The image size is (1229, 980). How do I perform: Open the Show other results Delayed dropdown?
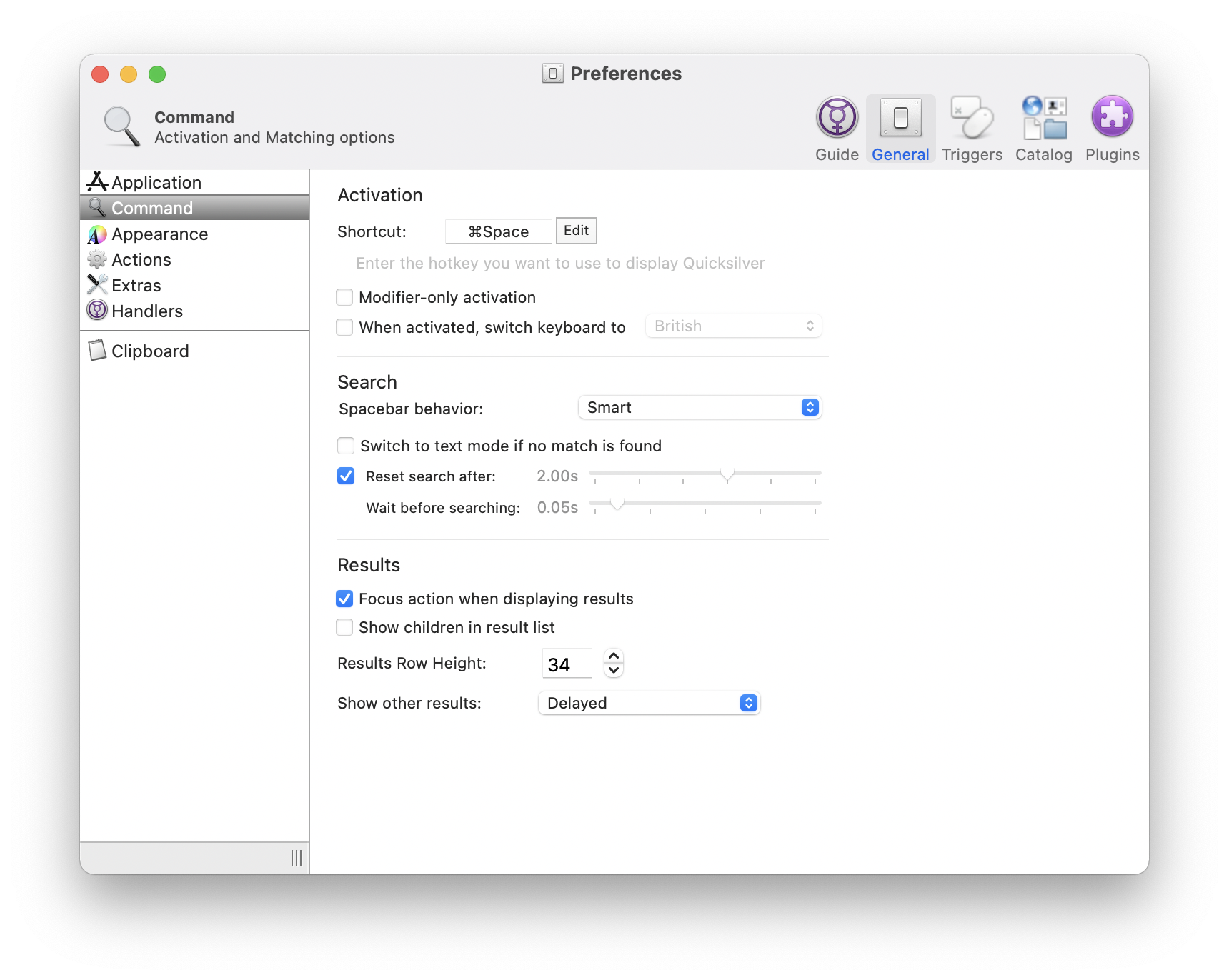pyautogui.click(x=649, y=703)
